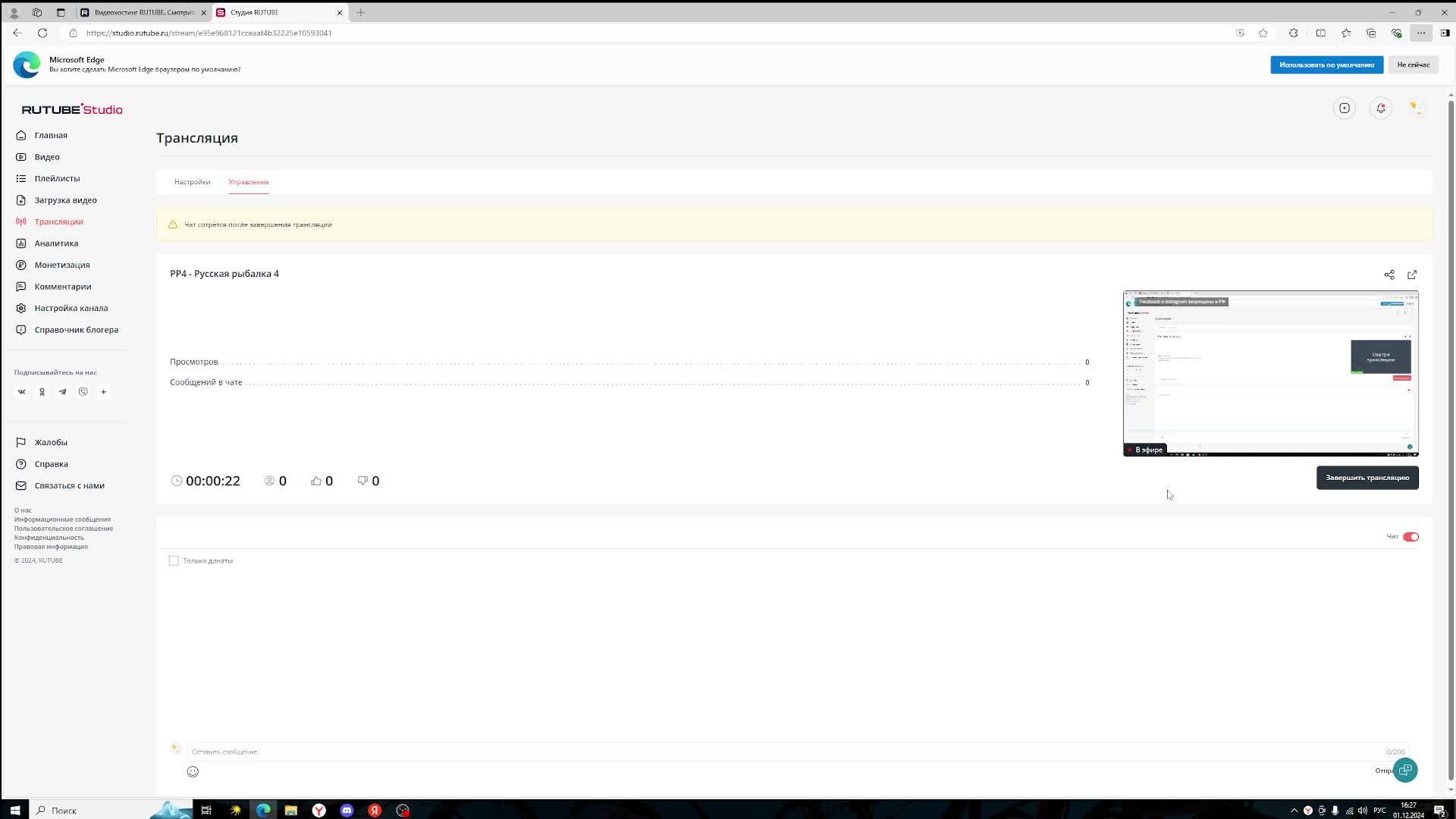Viewport: 1456px width, 819px height.
Task: Toggle the Чат switch
Action: pyautogui.click(x=1410, y=537)
